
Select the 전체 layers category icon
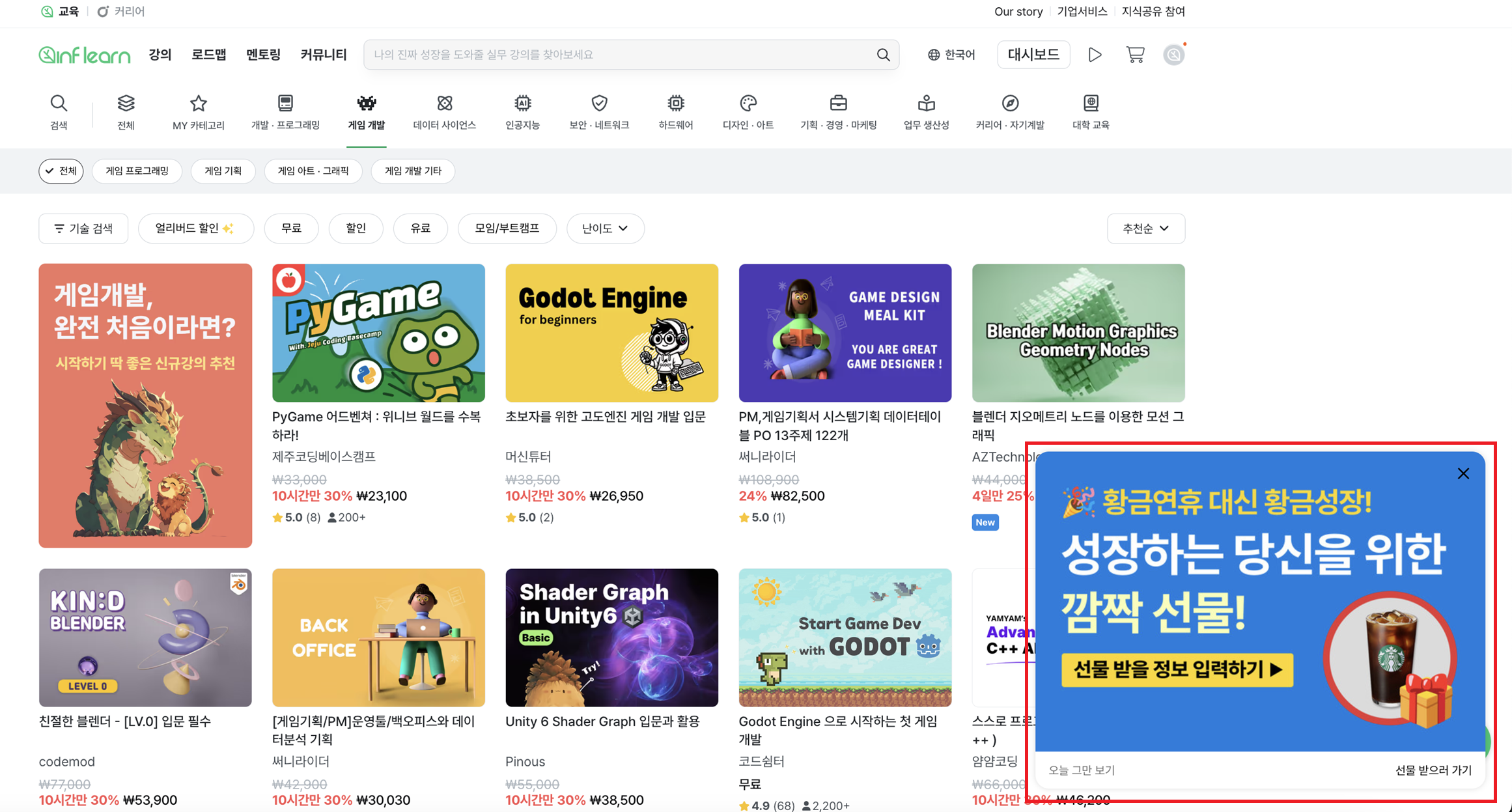click(x=126, y=103)
